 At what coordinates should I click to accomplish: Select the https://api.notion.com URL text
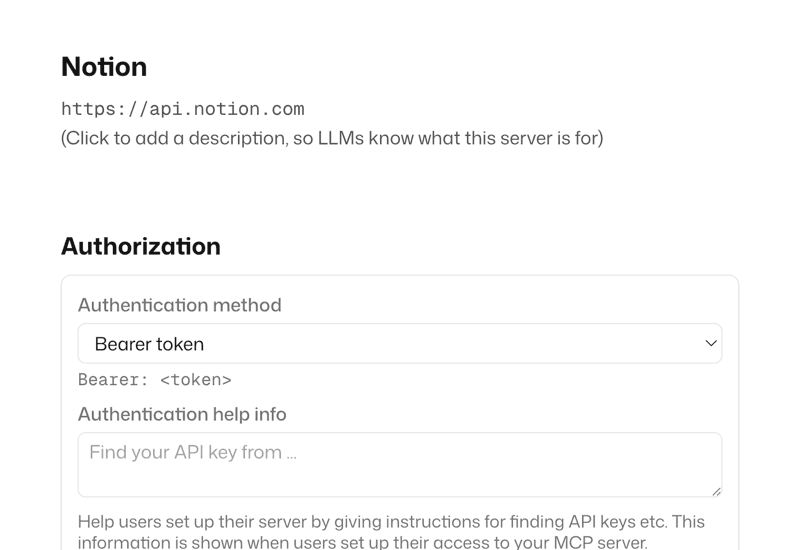point(182,109)
